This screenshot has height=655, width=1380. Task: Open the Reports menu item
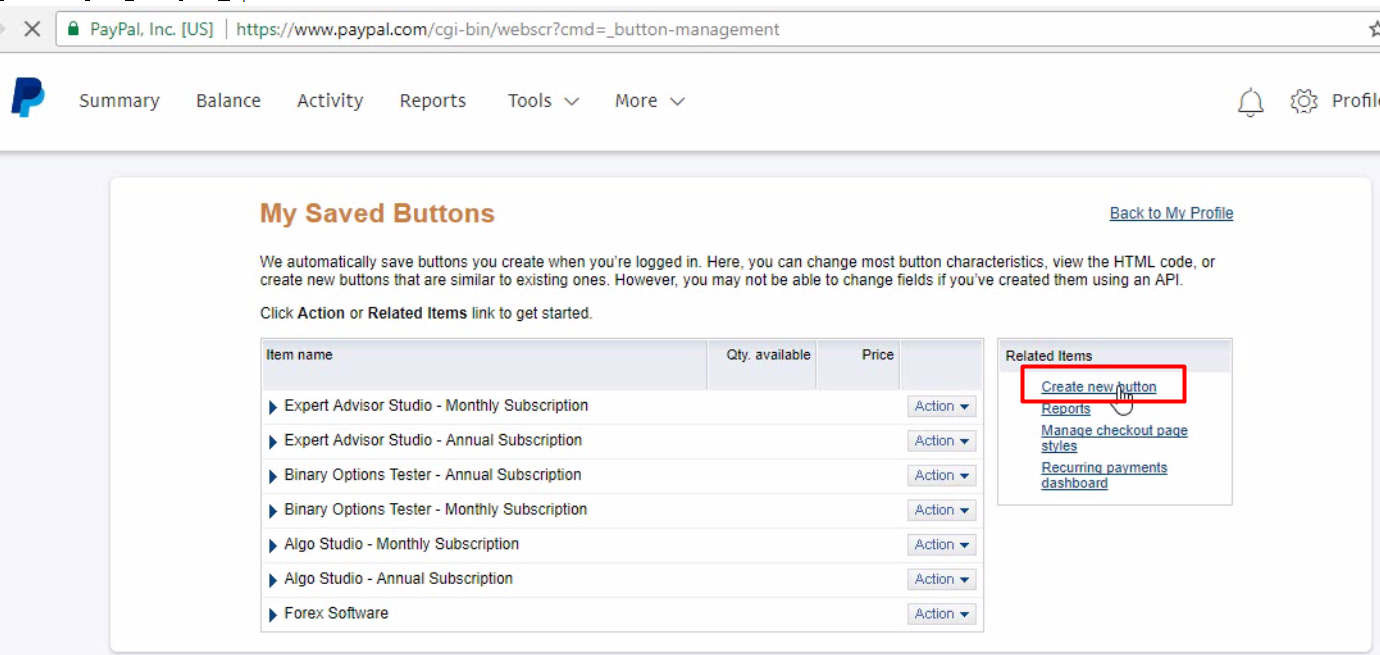tap(433, 101)
